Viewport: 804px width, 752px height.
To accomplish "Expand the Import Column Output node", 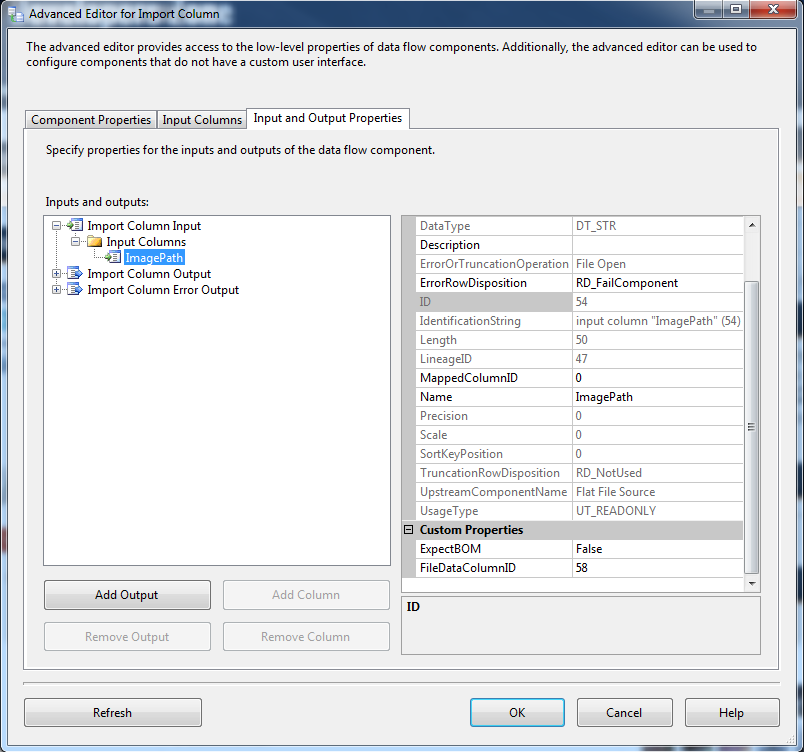I will tap(58, 273).
